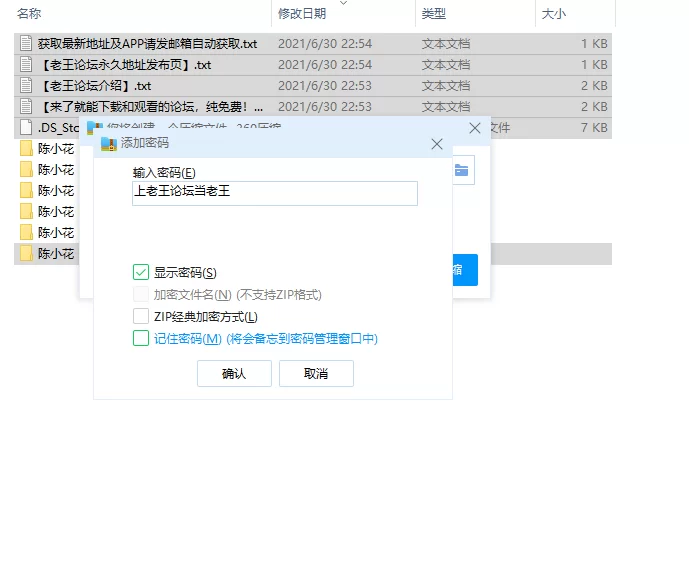Click the 文本文档 type of 【老王论坛介绍】.txt
This screenshot has height=565, width=689.
446,86
